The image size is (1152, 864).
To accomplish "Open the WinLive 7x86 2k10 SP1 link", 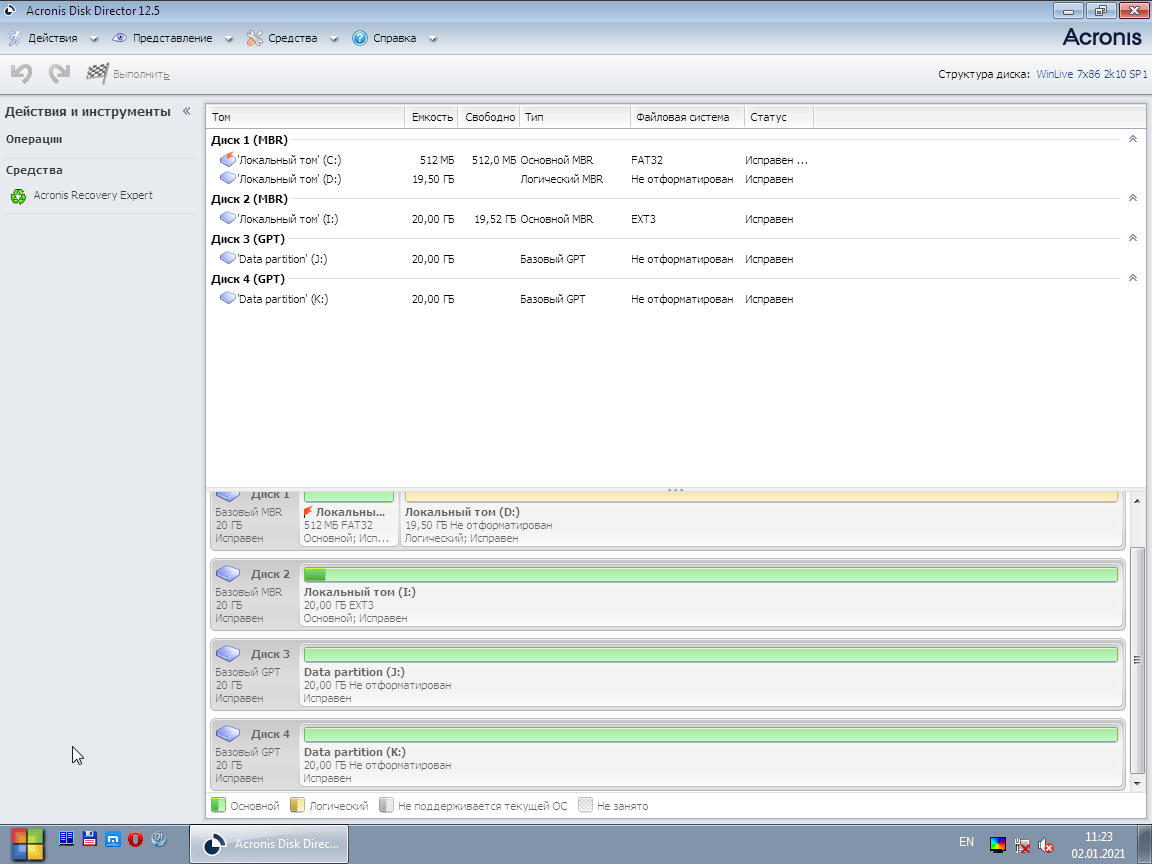I will tap(1091, 74).
